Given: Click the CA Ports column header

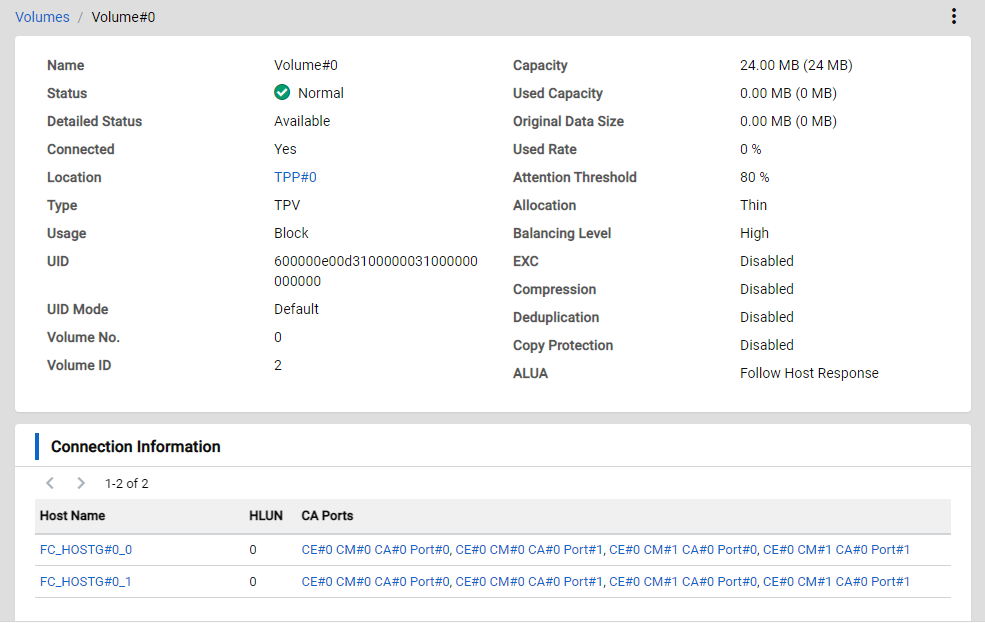Looking at the screenshot, I should point(327,515).
